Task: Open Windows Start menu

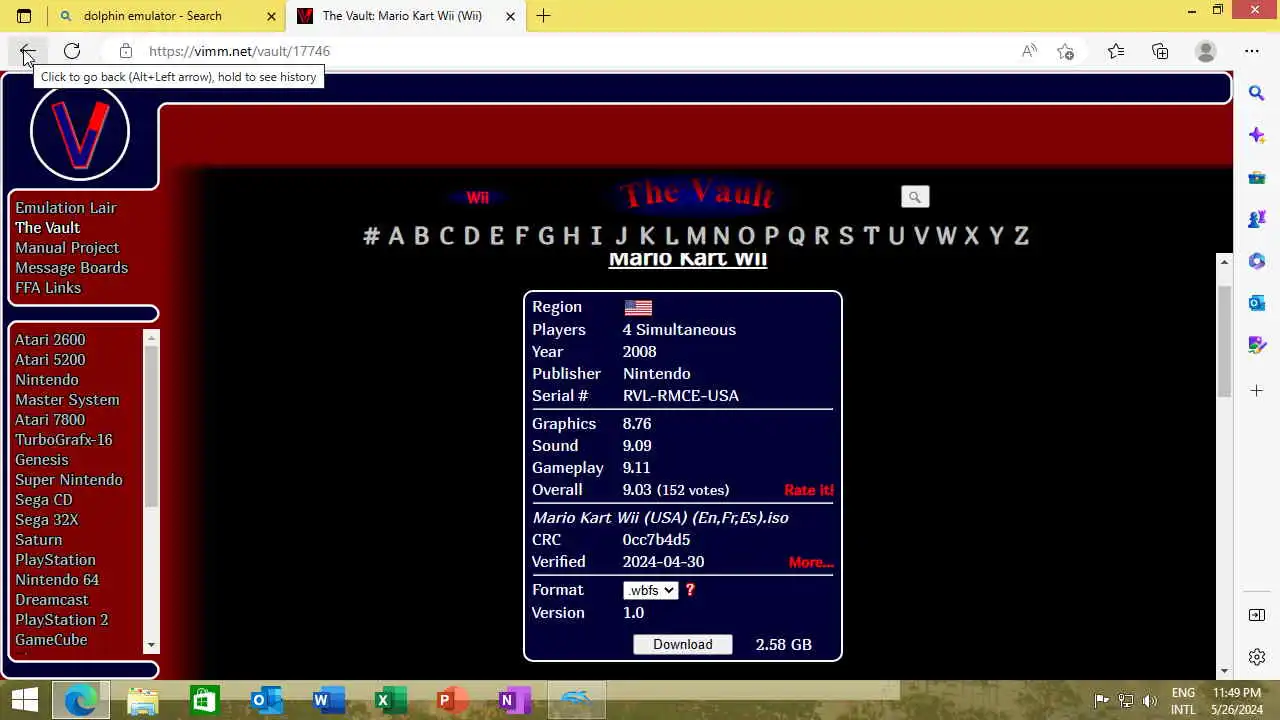Action: click(24, 700)
